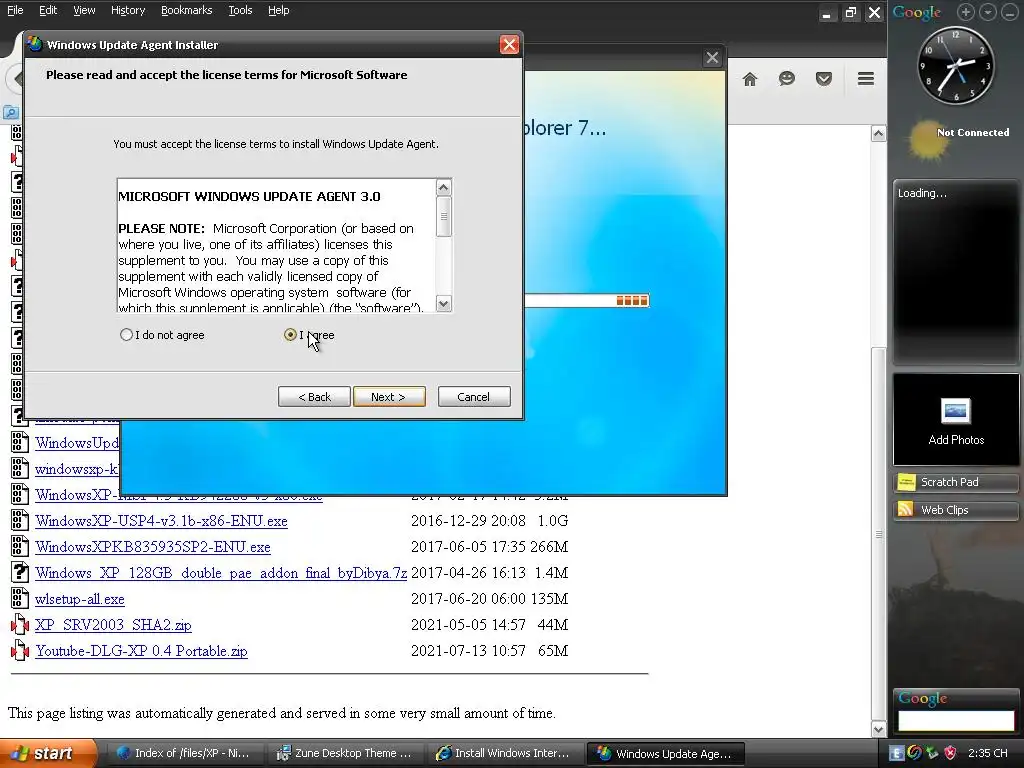Open the Web Clips gadget
The height and width of the screenshot is (768, 1024).
(955, 510)
